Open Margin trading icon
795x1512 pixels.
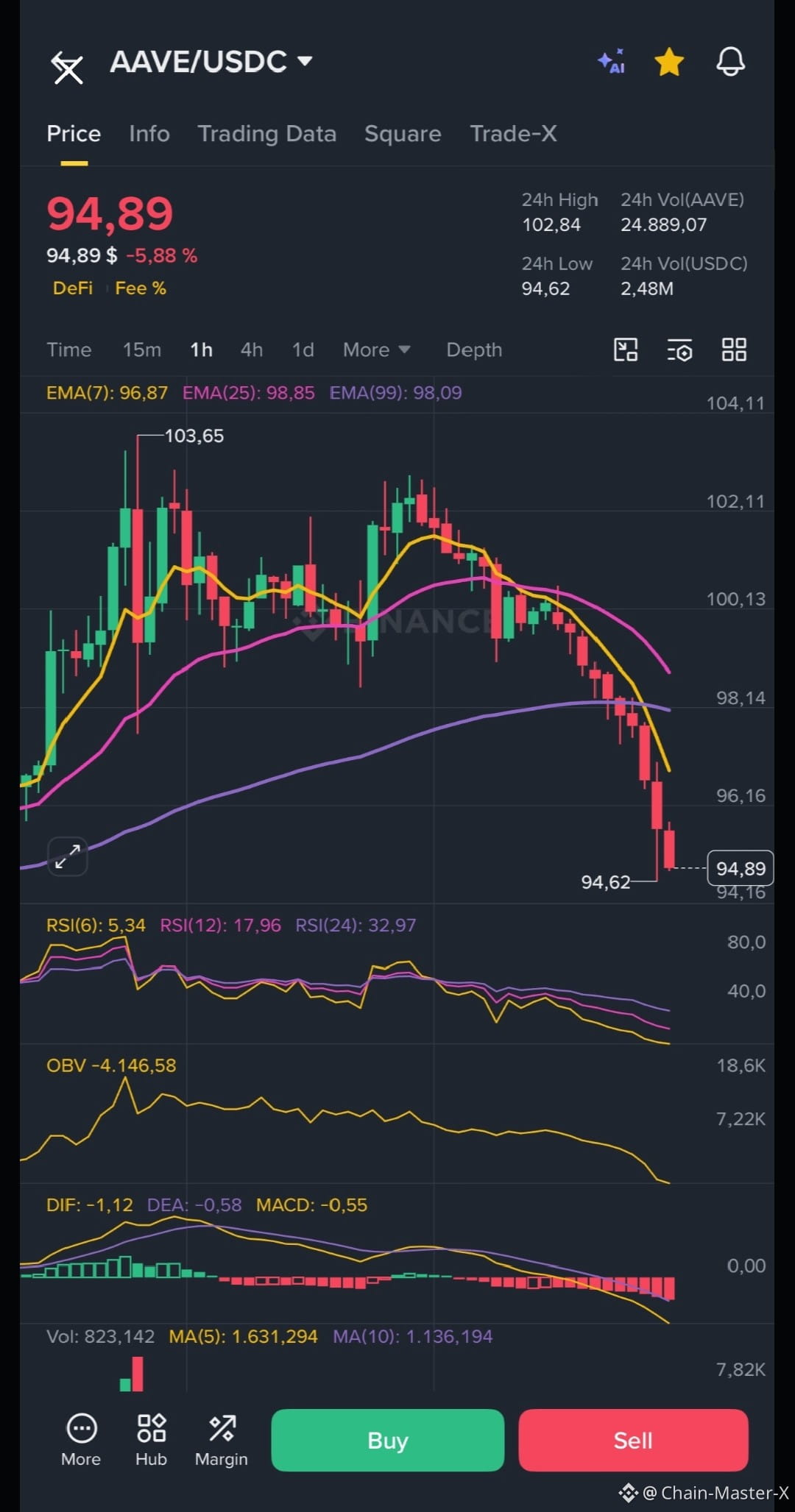222,1440
